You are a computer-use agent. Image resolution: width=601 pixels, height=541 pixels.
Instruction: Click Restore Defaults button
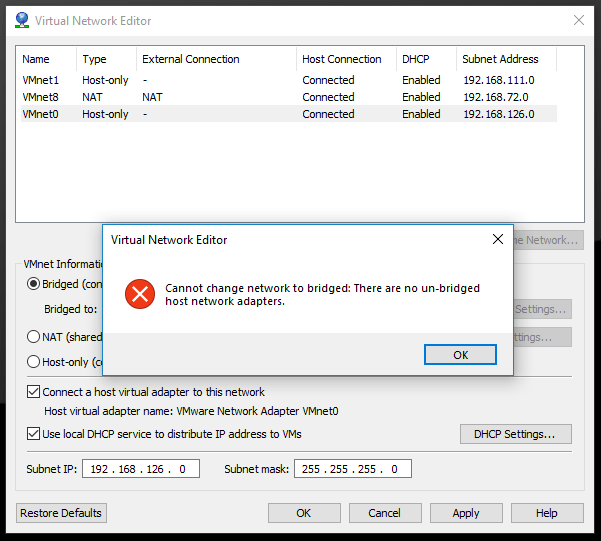point(61,513)
